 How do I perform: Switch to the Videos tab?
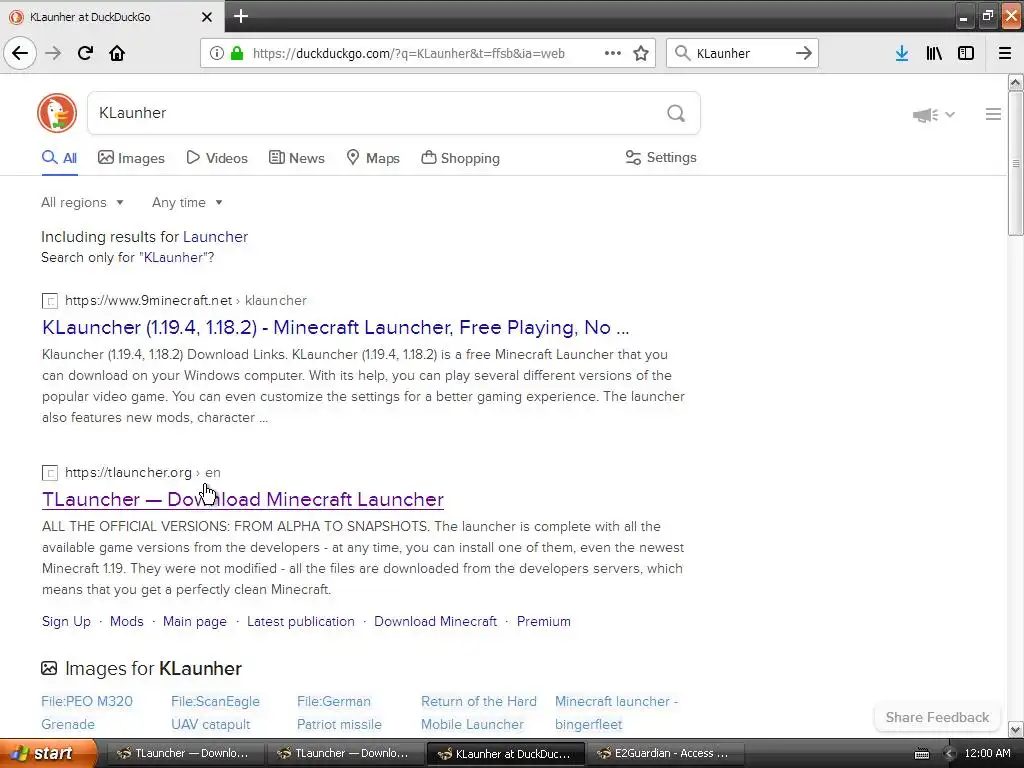[x=217, y=158]
